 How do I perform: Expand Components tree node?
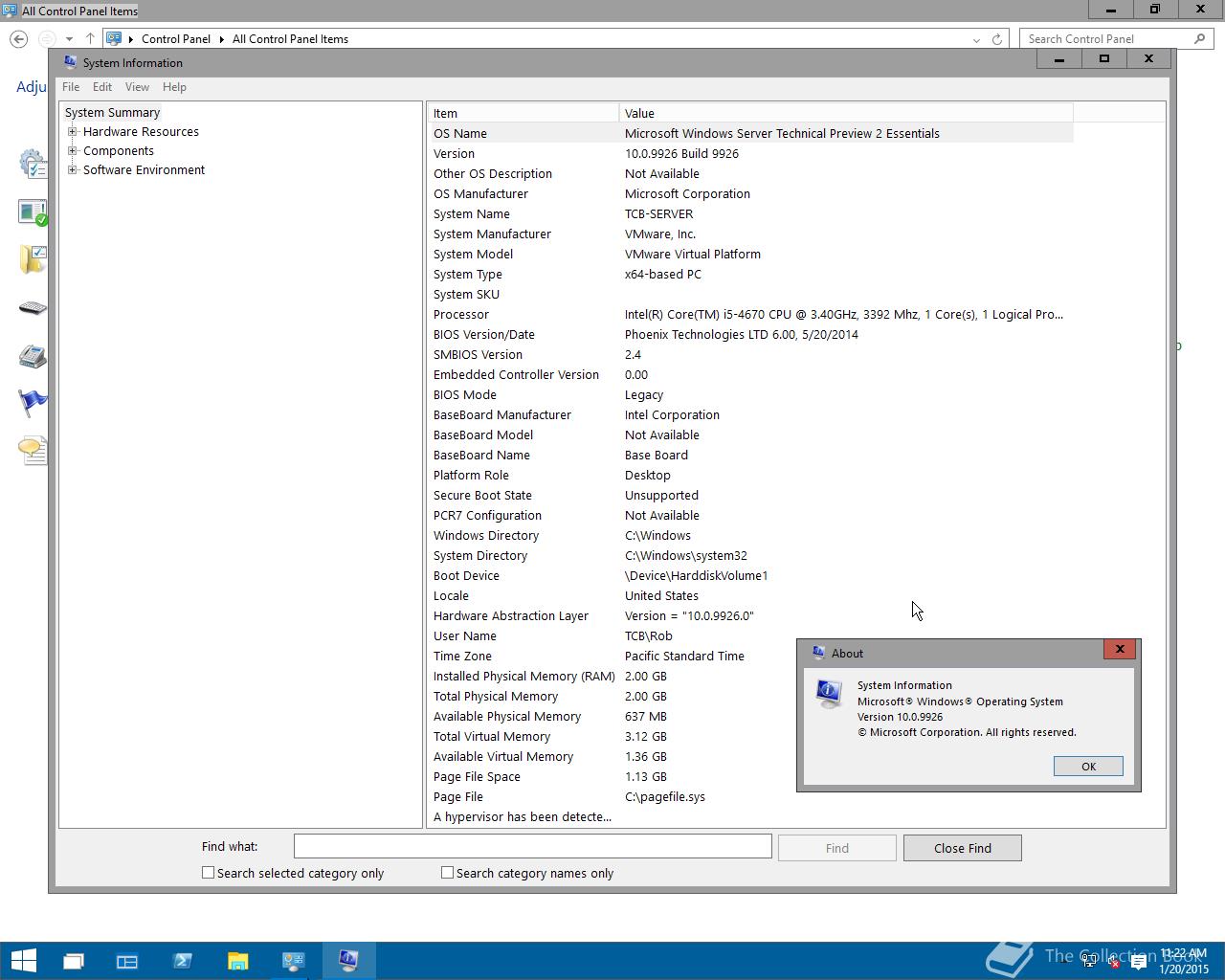coord(73,151)
